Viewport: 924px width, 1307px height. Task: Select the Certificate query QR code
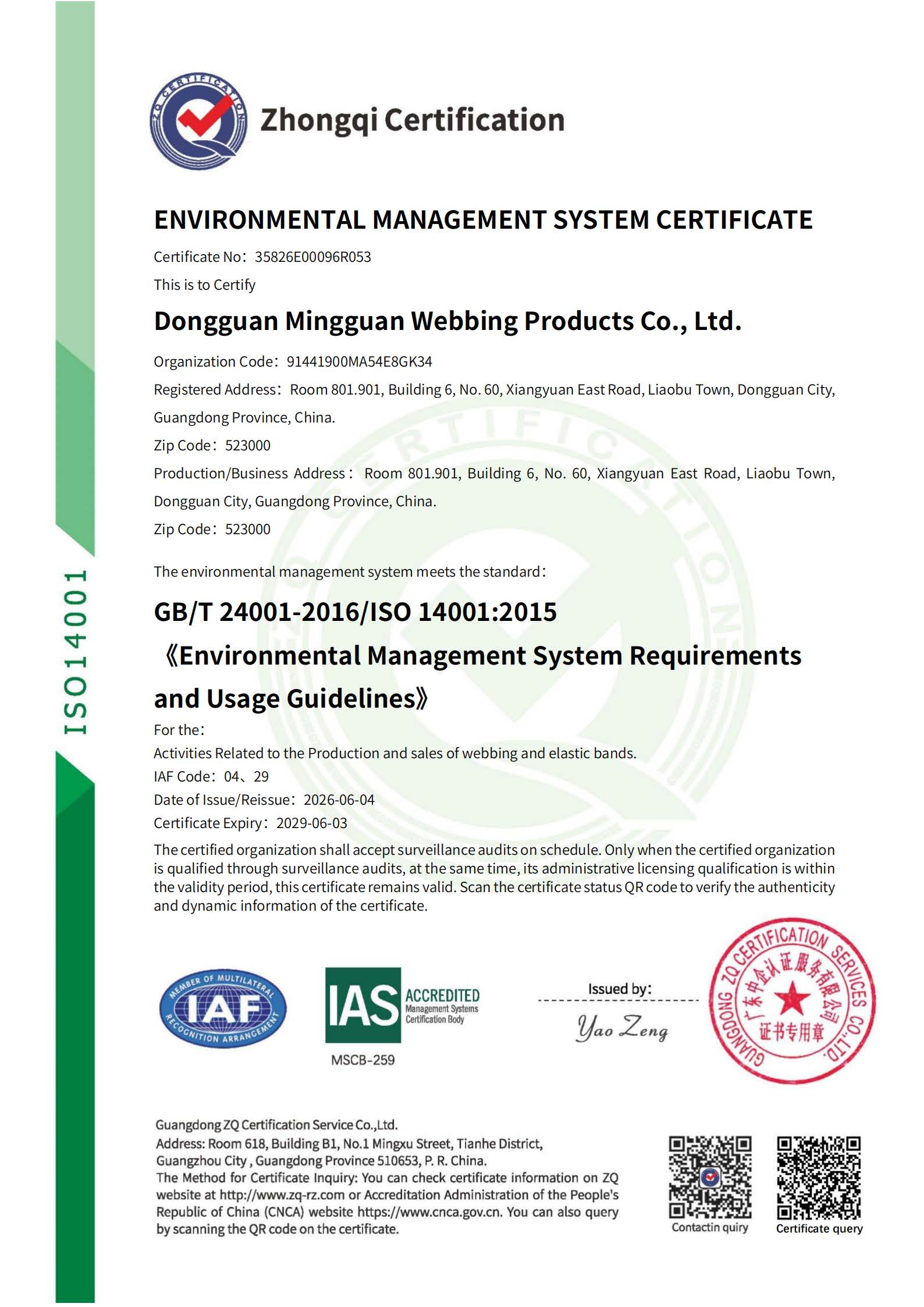(x=819, y=1178)
